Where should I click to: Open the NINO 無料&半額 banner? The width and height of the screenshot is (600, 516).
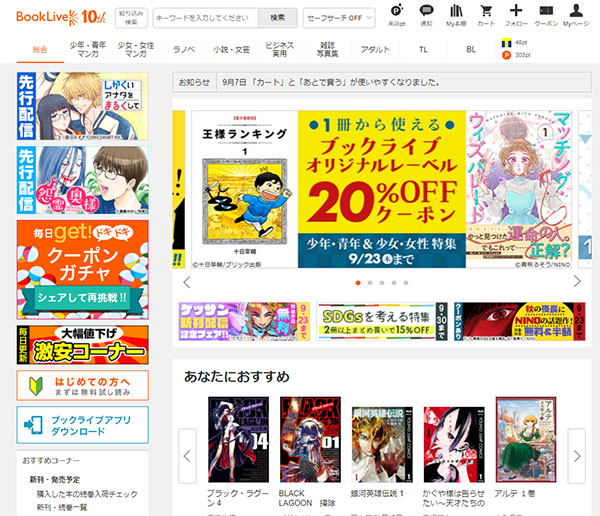(520, 322)
